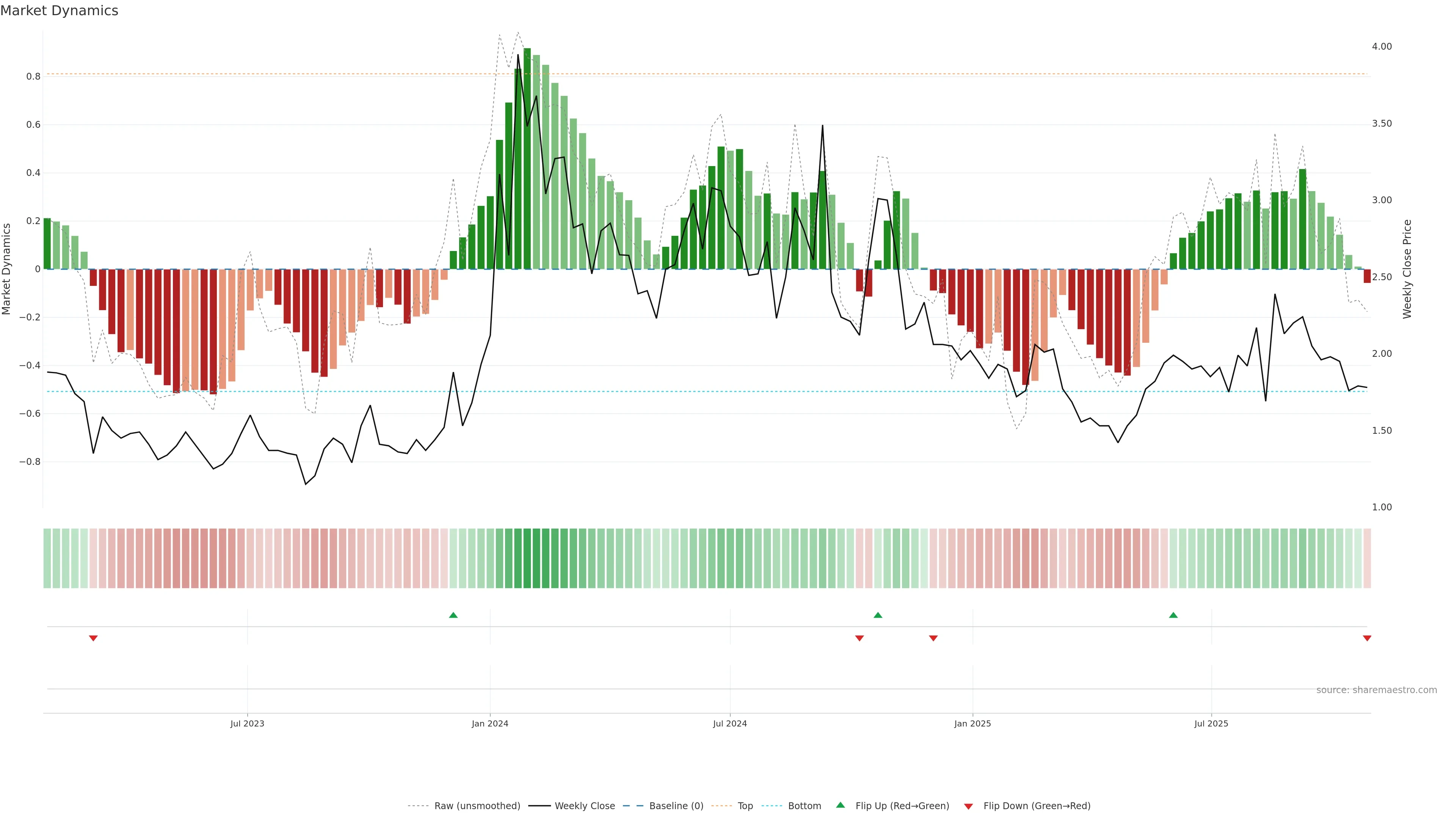
Task: Click the Weekly Close Price axis title
Action: click(1407, 269)
